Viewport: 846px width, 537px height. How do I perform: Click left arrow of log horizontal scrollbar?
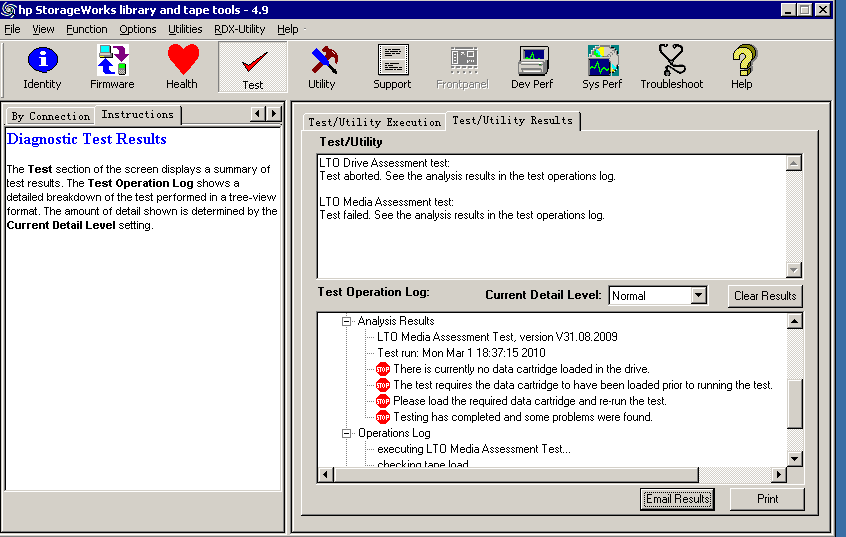(x=325, y=475)
